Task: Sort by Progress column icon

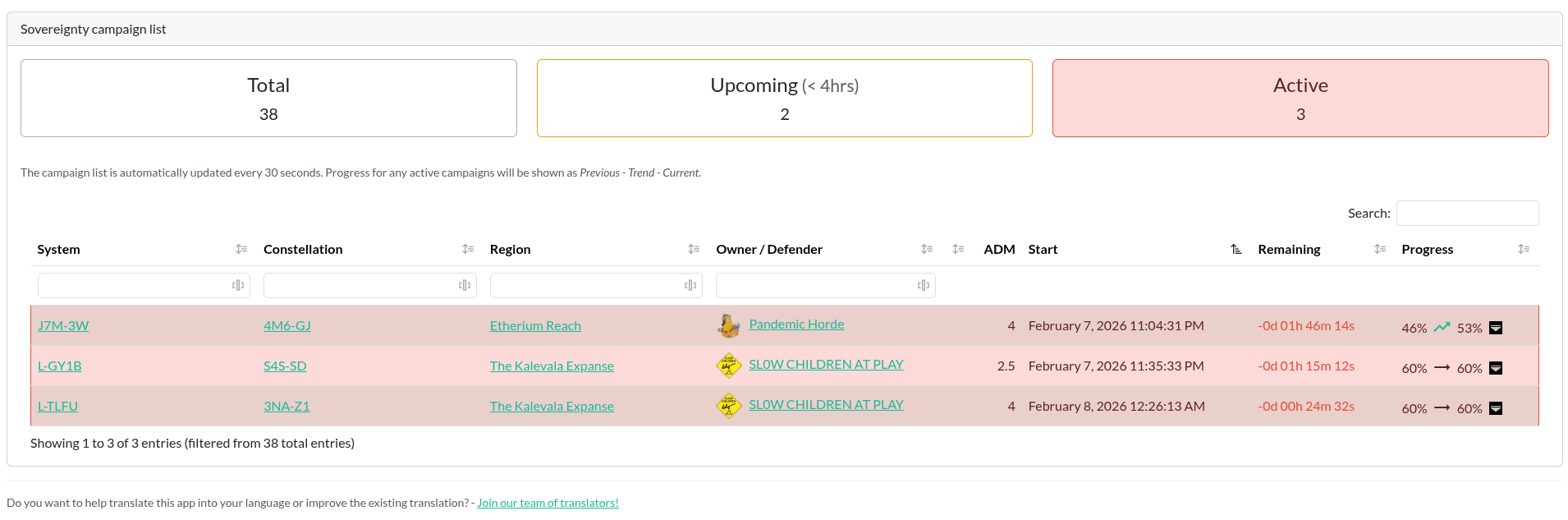Action: pyautogui.click(x=1524, y=249)
